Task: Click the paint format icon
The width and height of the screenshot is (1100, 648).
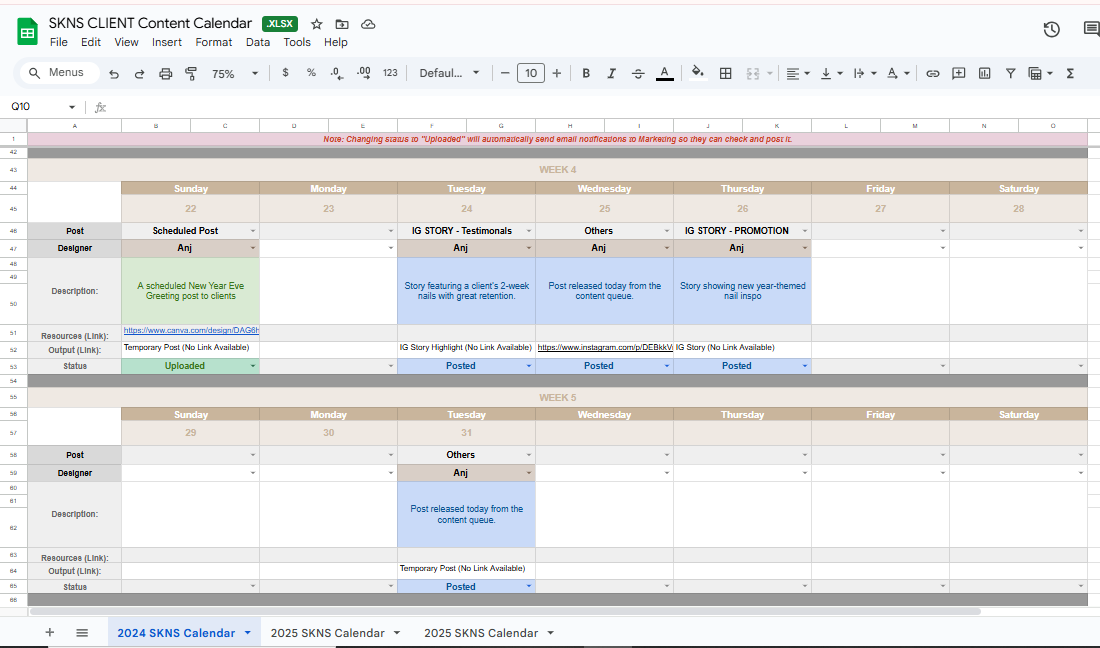Action: [x=191, y=73]
